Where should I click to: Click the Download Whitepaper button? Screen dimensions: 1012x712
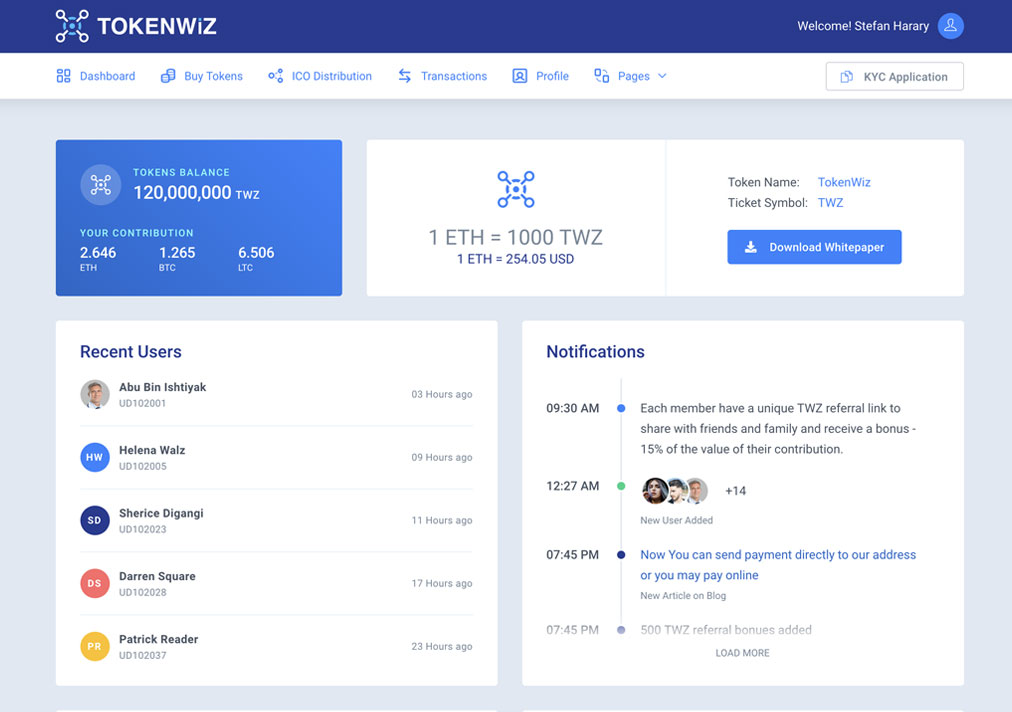[814, 247]
